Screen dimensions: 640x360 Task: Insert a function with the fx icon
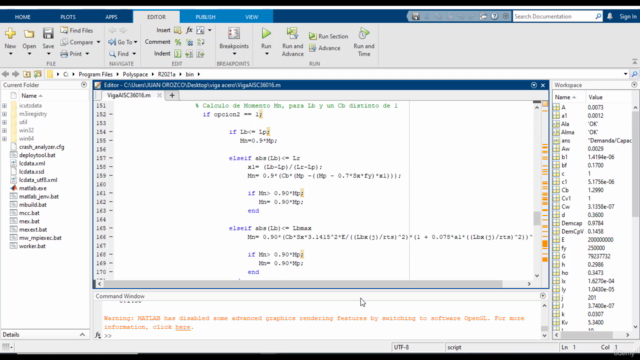tap(189, 30)
